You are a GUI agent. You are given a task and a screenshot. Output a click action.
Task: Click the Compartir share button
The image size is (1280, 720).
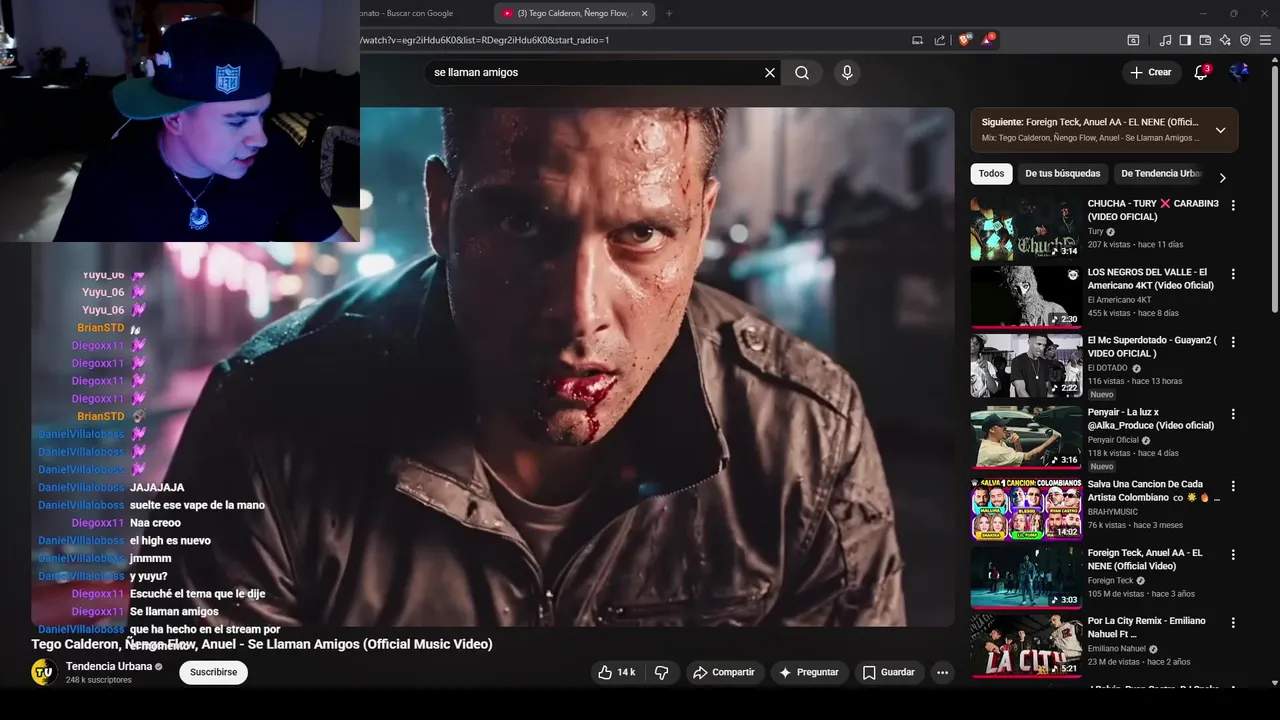724,673
